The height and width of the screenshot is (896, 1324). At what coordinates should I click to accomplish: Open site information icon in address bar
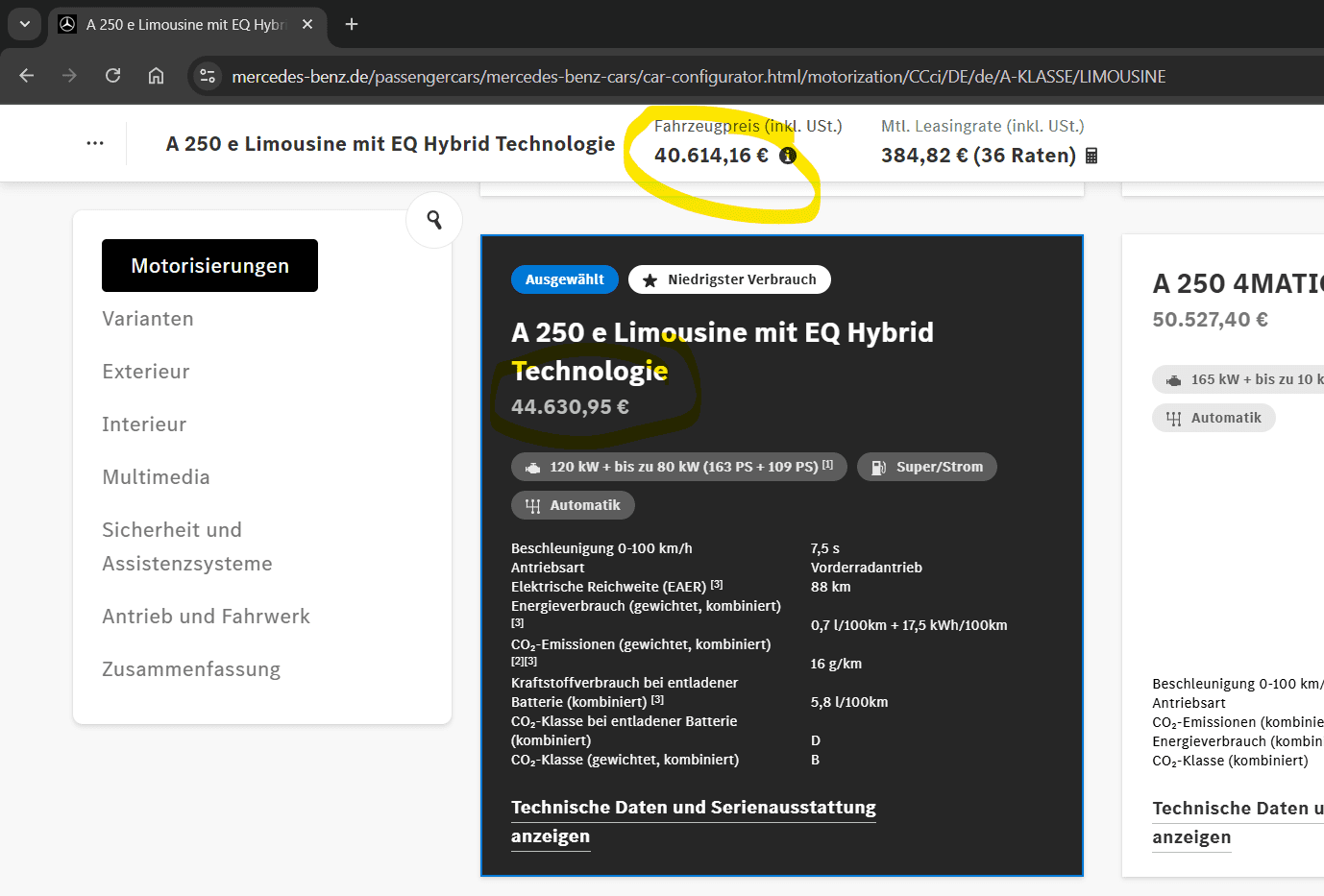[207, 76]
